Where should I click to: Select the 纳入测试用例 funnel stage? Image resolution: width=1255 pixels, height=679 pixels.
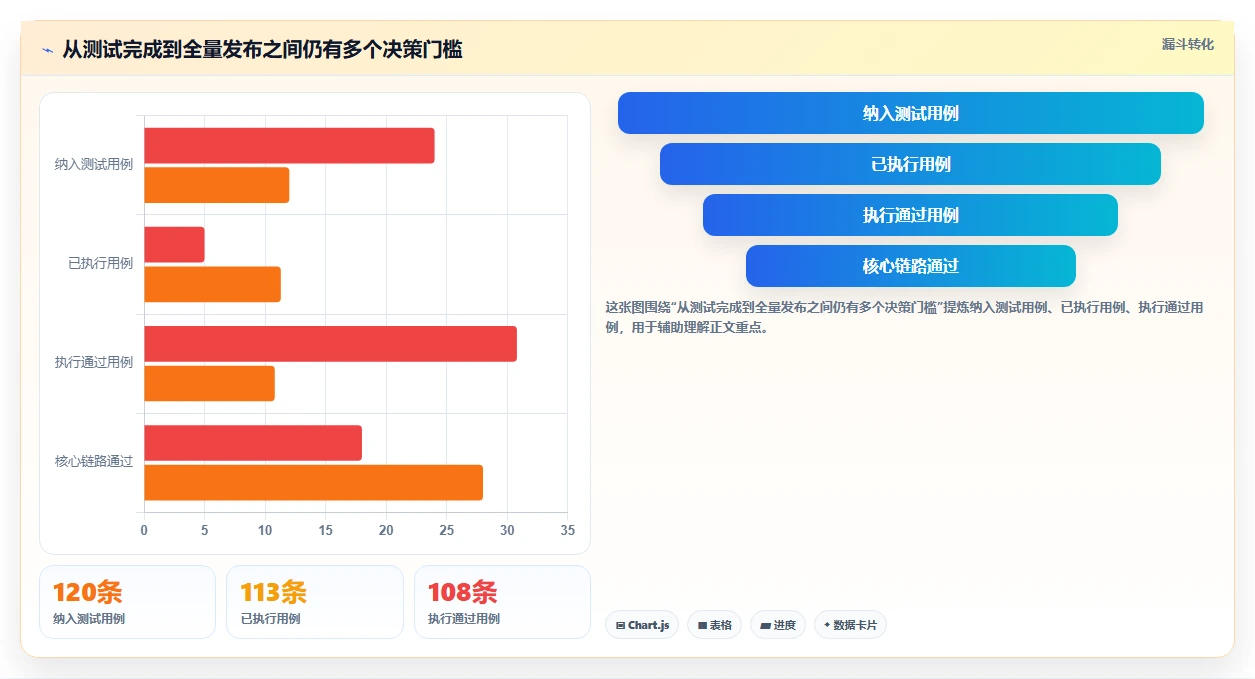coord(910,113)
